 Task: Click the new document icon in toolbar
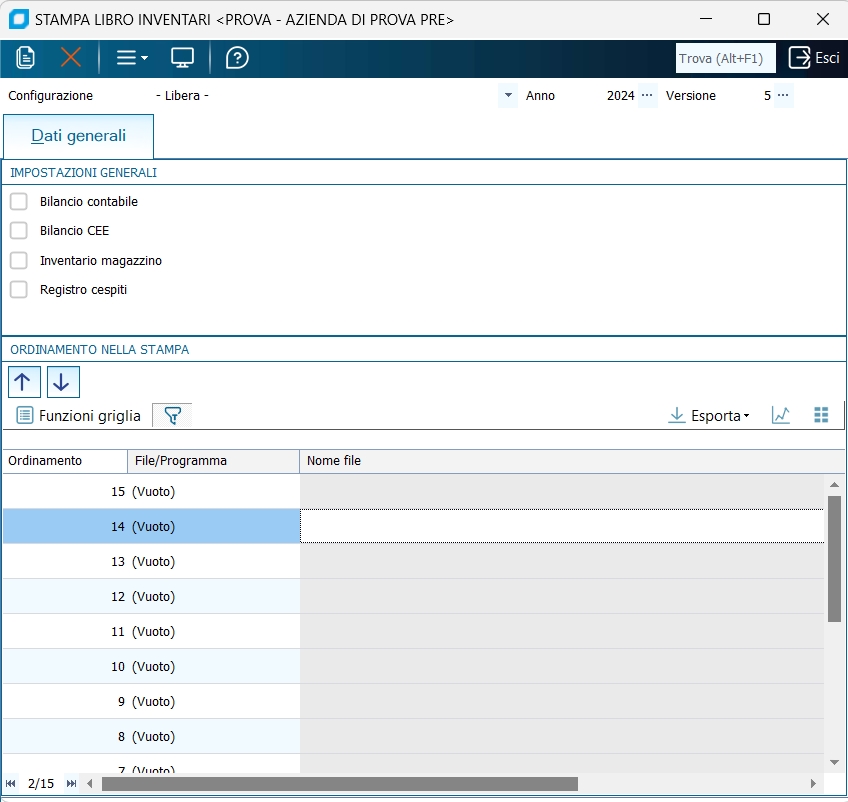(x=26, y=58)
